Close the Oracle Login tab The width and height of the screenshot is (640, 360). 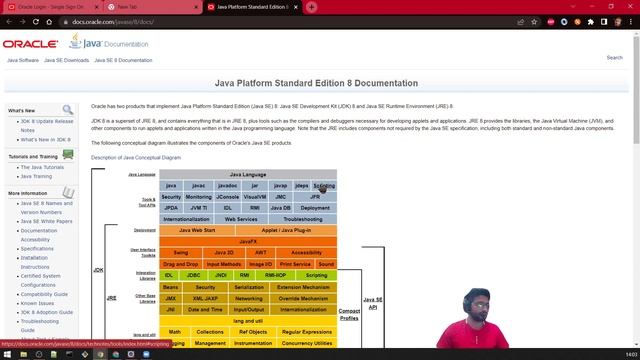(97, 7)
